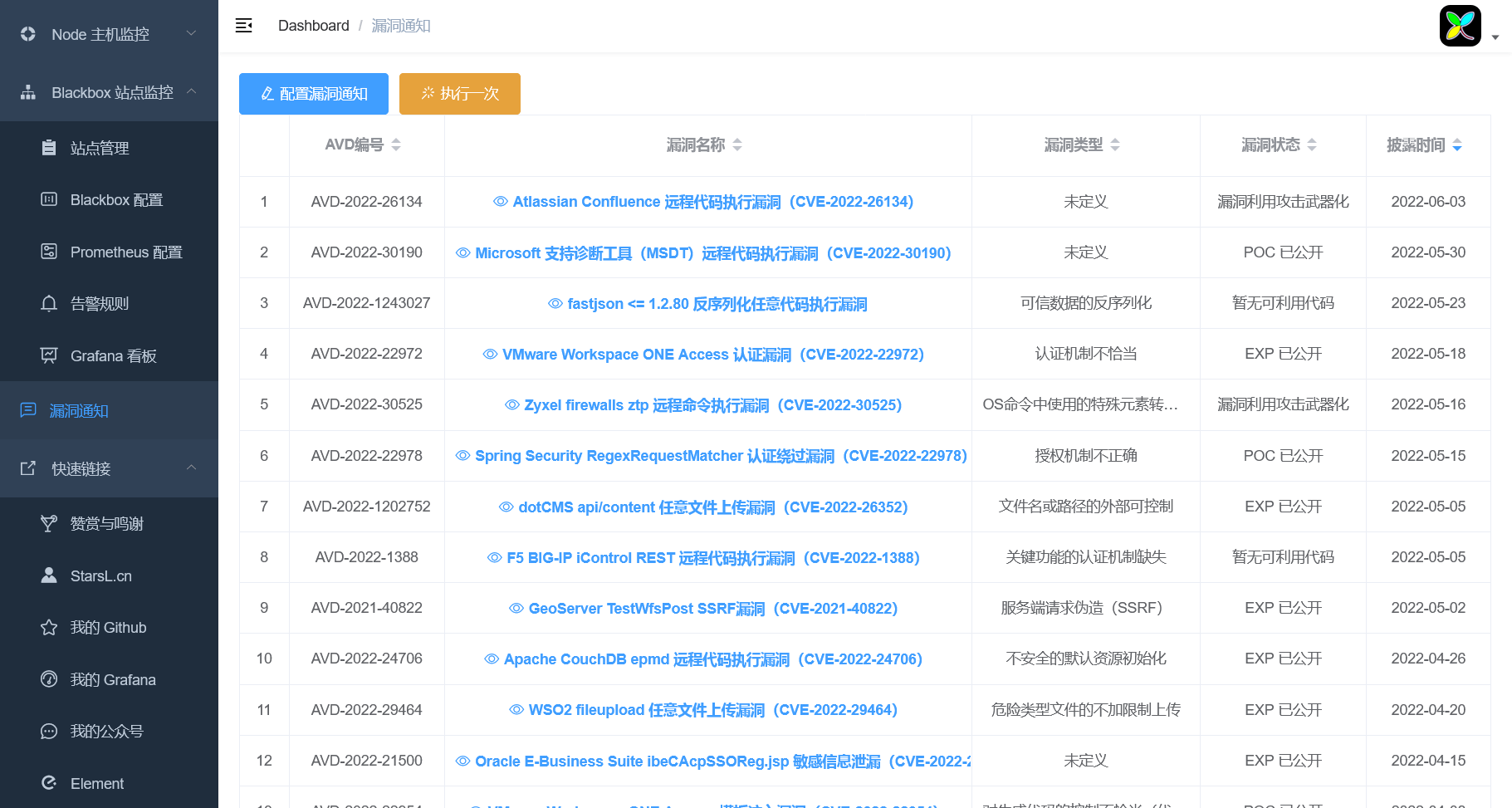Click AVD-2022-22978 cell
1512x808 pixels.
pyautogui.click(x=367, y=456)
